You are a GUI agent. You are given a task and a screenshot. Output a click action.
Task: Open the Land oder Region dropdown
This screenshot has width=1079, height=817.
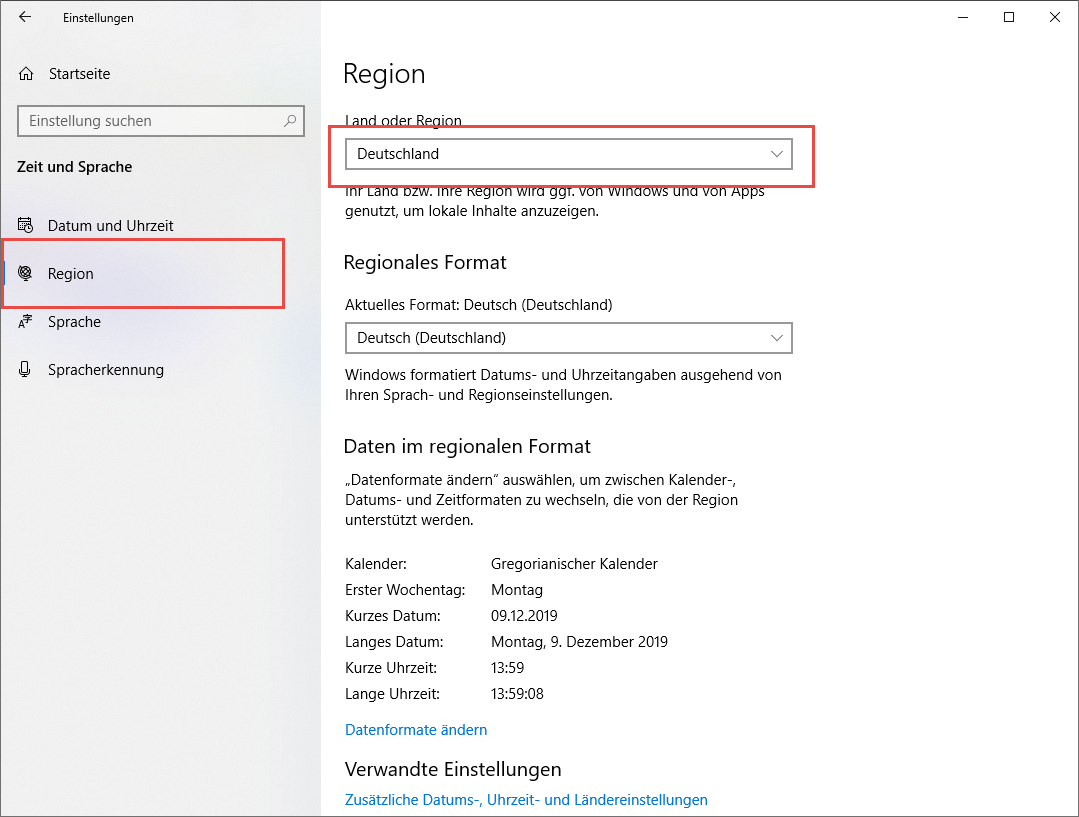568,153
